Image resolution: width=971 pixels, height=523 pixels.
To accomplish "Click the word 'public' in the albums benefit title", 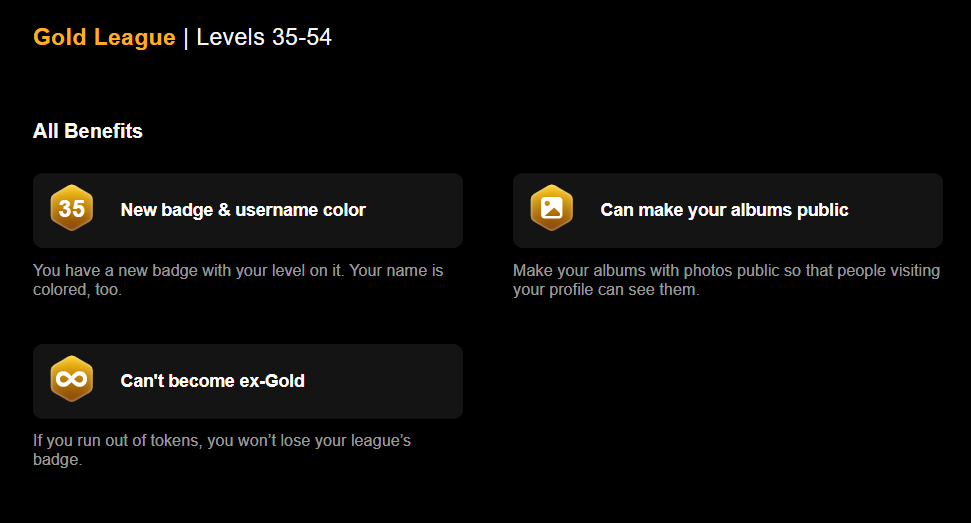I will pos(822,210).
